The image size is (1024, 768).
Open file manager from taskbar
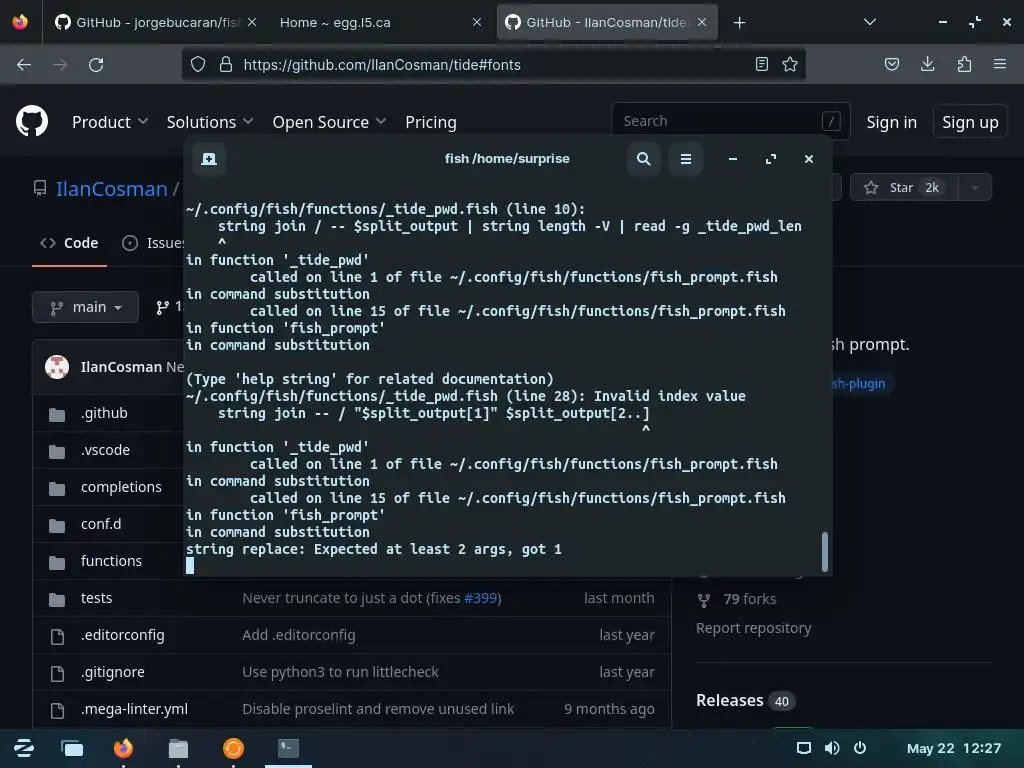tap(178, 748)
